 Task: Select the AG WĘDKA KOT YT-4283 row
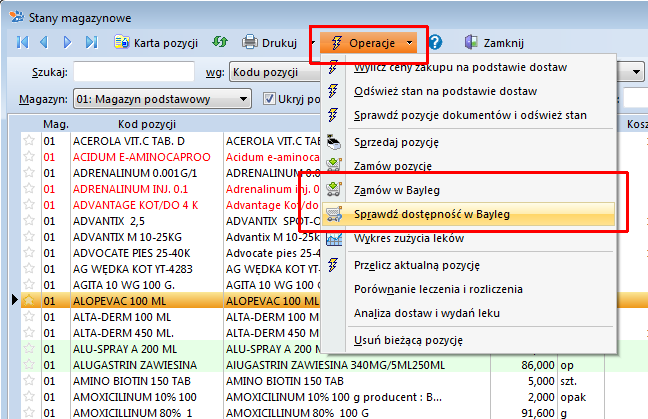133,269
